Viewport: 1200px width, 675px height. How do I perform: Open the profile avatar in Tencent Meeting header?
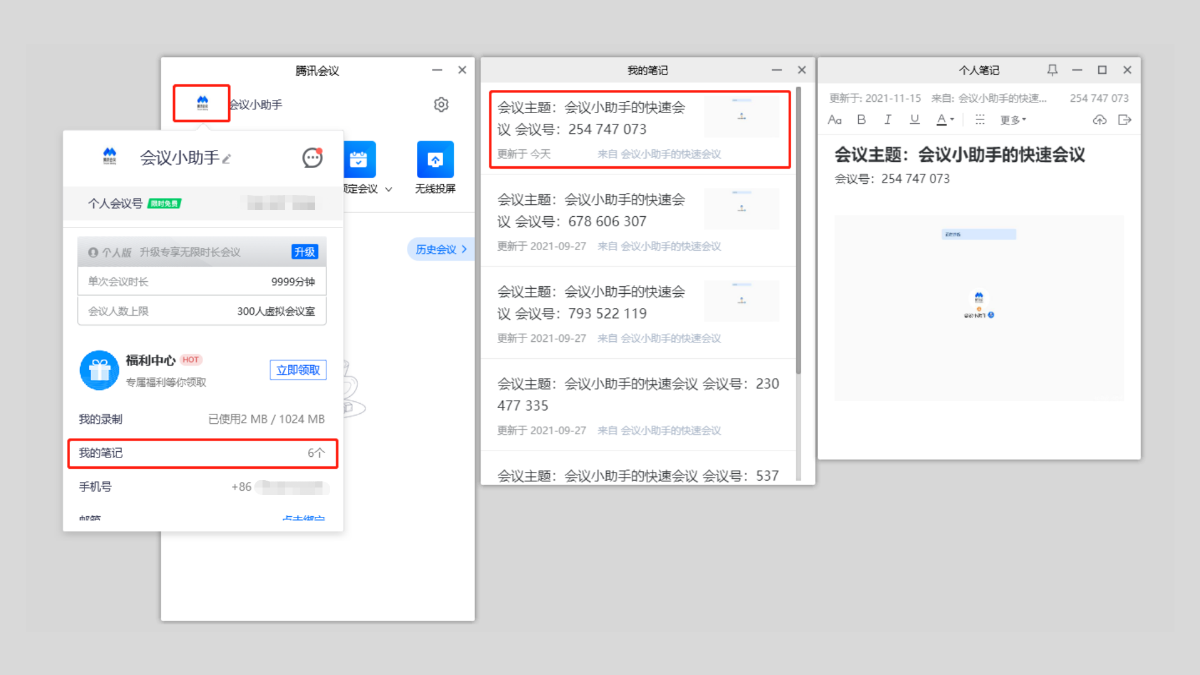tap(202, 103)
